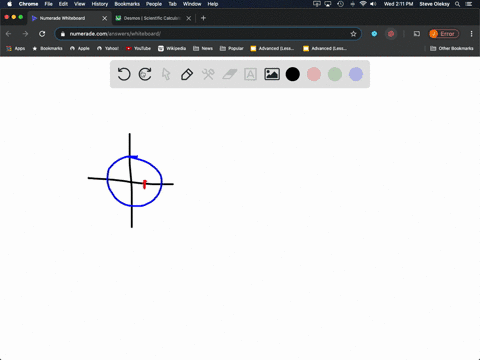Open the Steve Oleksy user menu

coord(434,4)
